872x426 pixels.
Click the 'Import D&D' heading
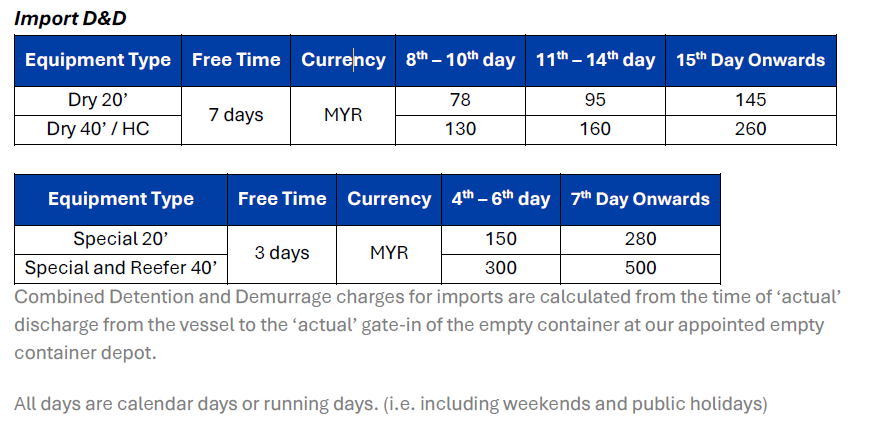[70, 18]
